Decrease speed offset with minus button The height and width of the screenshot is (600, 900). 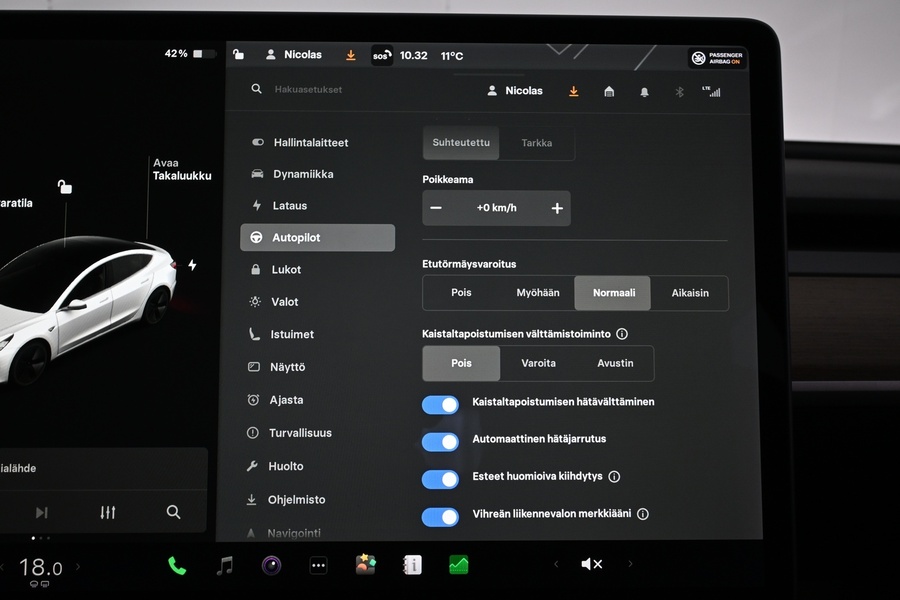pos(436,208)
